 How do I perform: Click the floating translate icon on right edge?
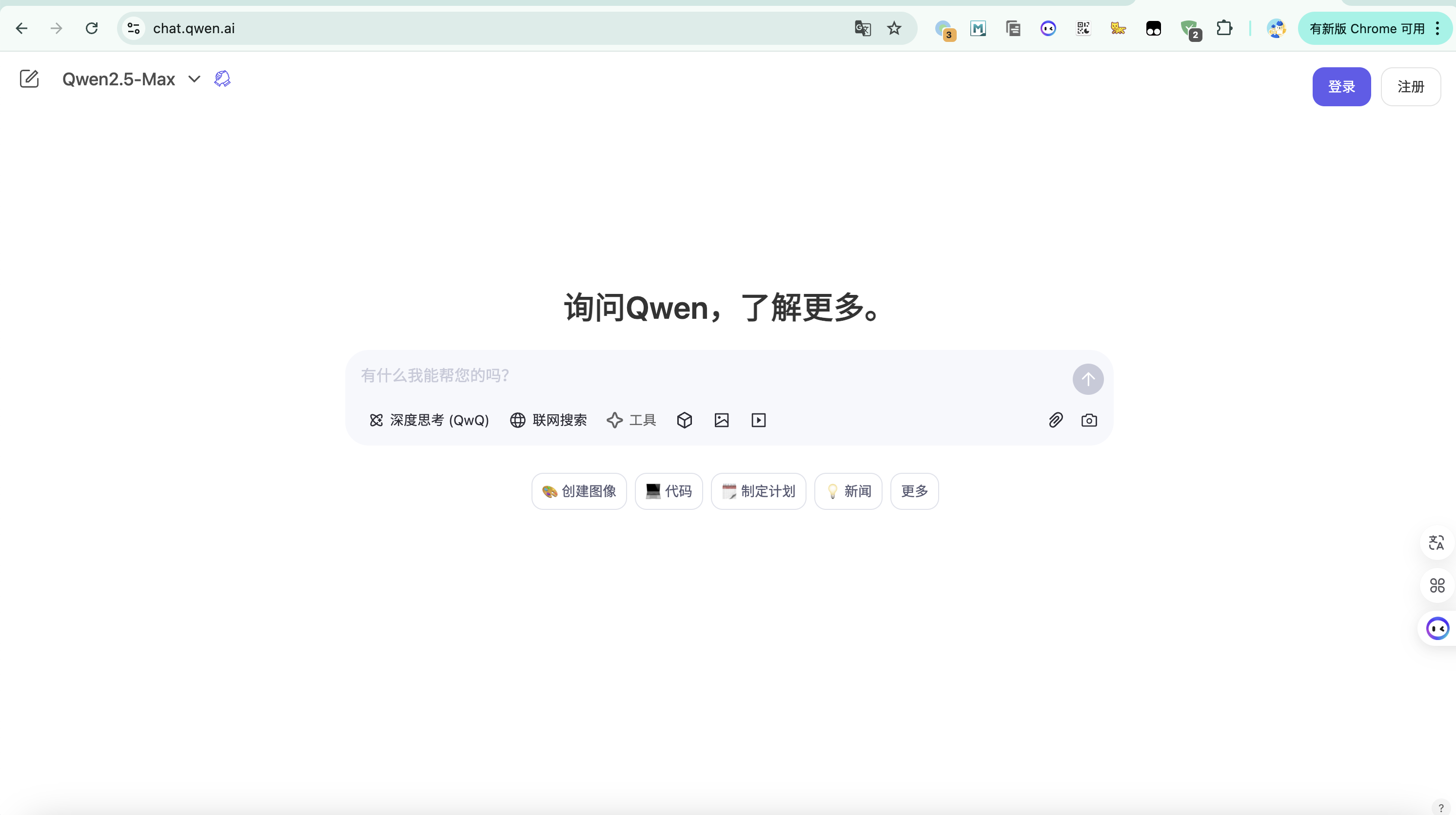pos(1436,543)
